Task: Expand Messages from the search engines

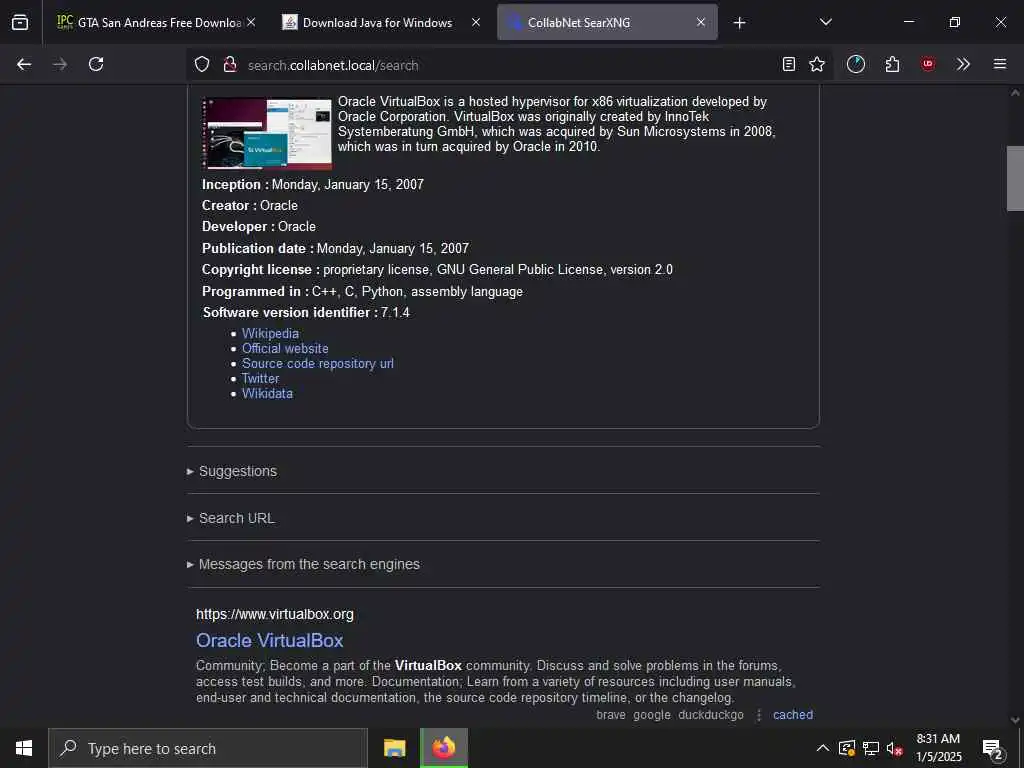Action: pos(309,564)
